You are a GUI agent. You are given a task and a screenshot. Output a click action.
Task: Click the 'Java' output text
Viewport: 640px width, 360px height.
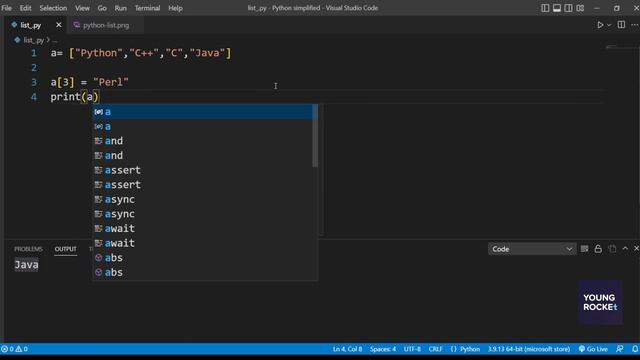coord(27,265)
